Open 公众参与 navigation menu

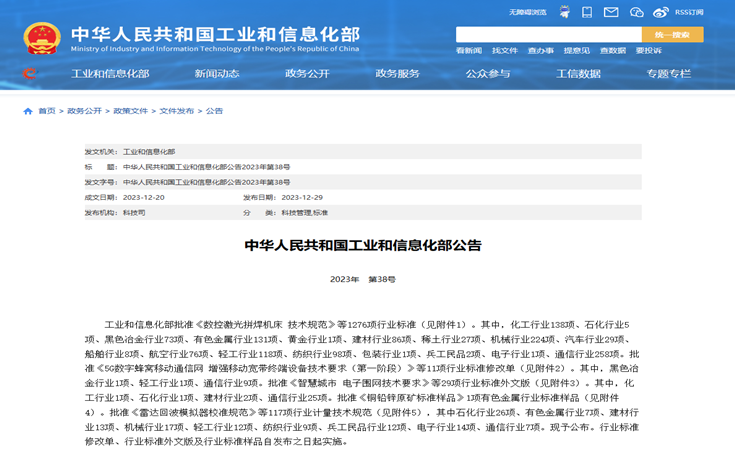[488, 74]
